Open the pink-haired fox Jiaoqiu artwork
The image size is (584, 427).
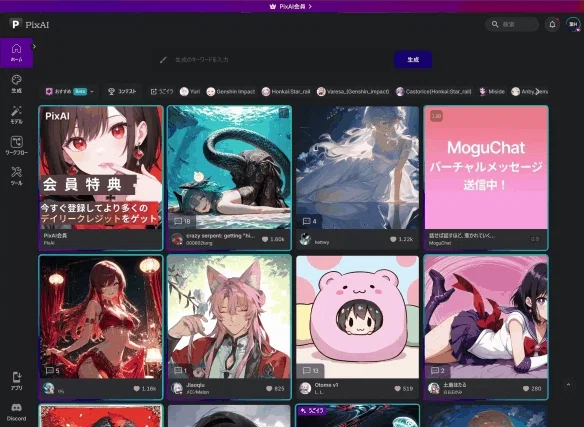click(229, 317)
